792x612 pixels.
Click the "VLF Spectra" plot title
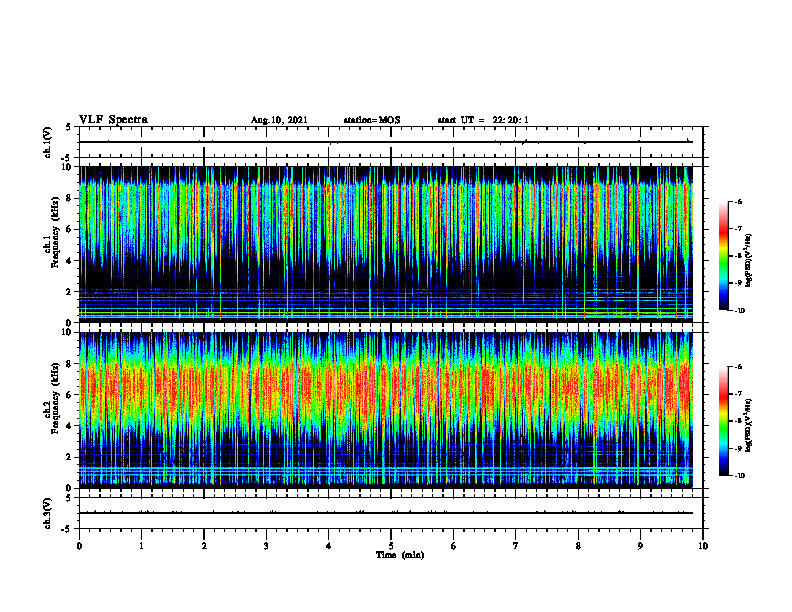pyautogui.click(x=113, y=120)
